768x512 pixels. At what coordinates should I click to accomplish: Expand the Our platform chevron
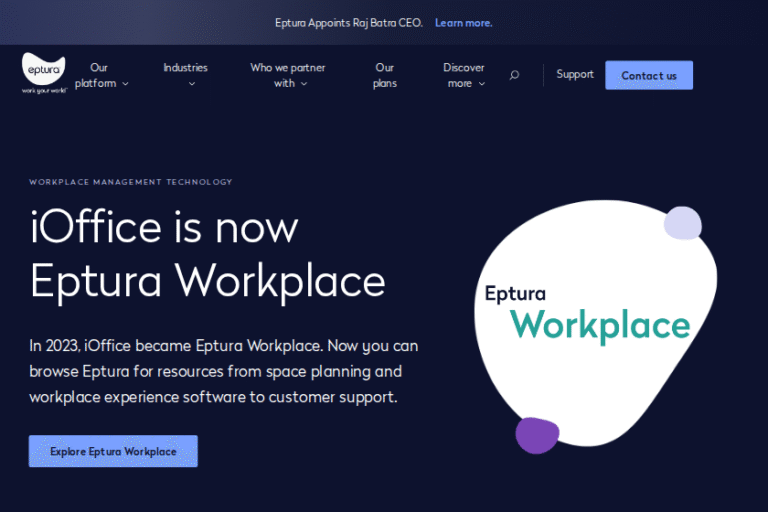tap(125, 84)
